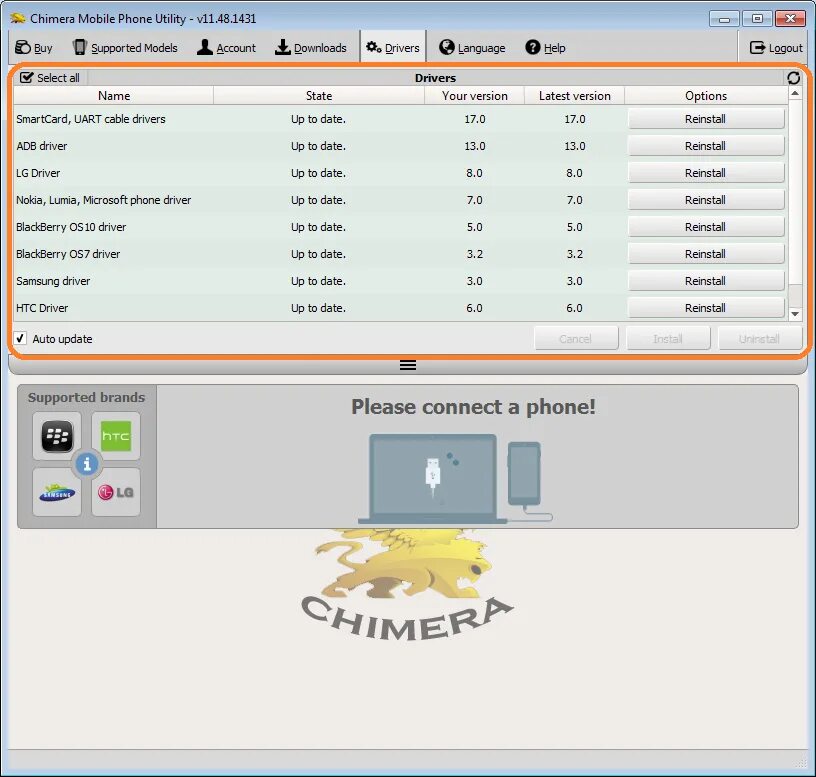Click the refresh drivers icon

point(794,78)
